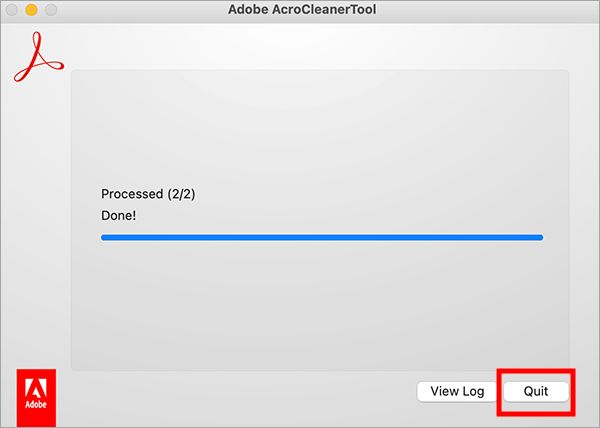Click the word "Processed" in the status line
Viewport: 600px width, 428px height.
(132, 194)
